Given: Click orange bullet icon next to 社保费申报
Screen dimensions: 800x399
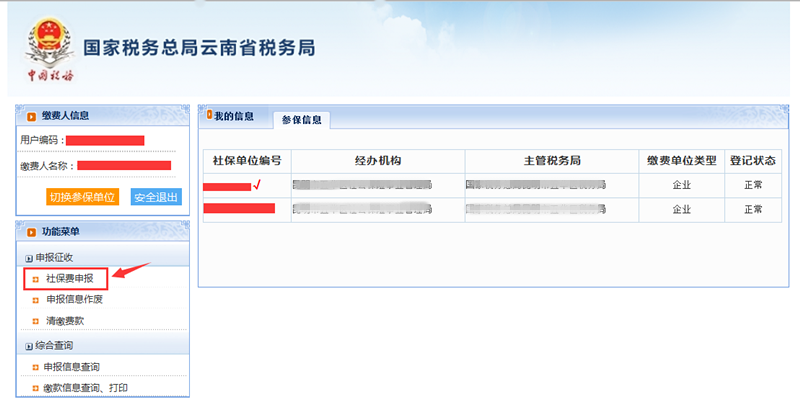Looking at the screenshot, I should coord(35,280).
